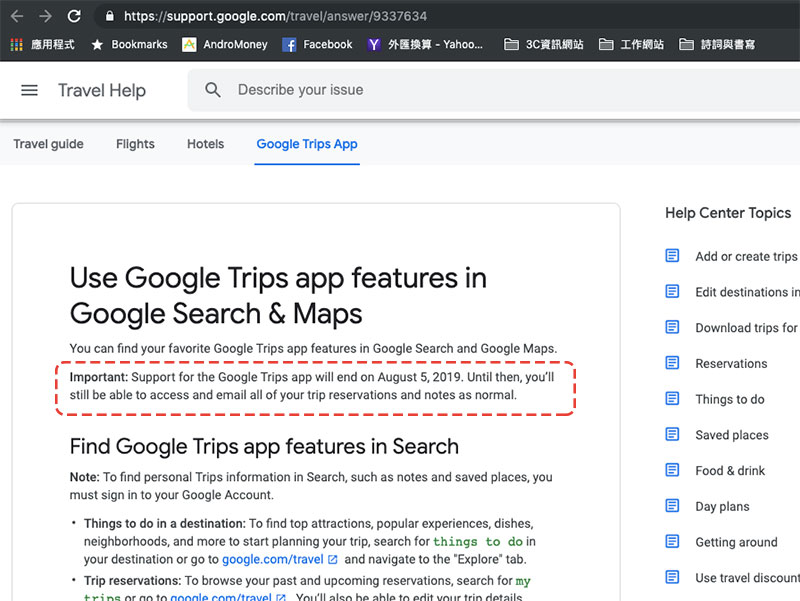The height and width of the screenshot is (601, 800).
Task: Open Use travel discount topic
Action: (x=747, y=578)
